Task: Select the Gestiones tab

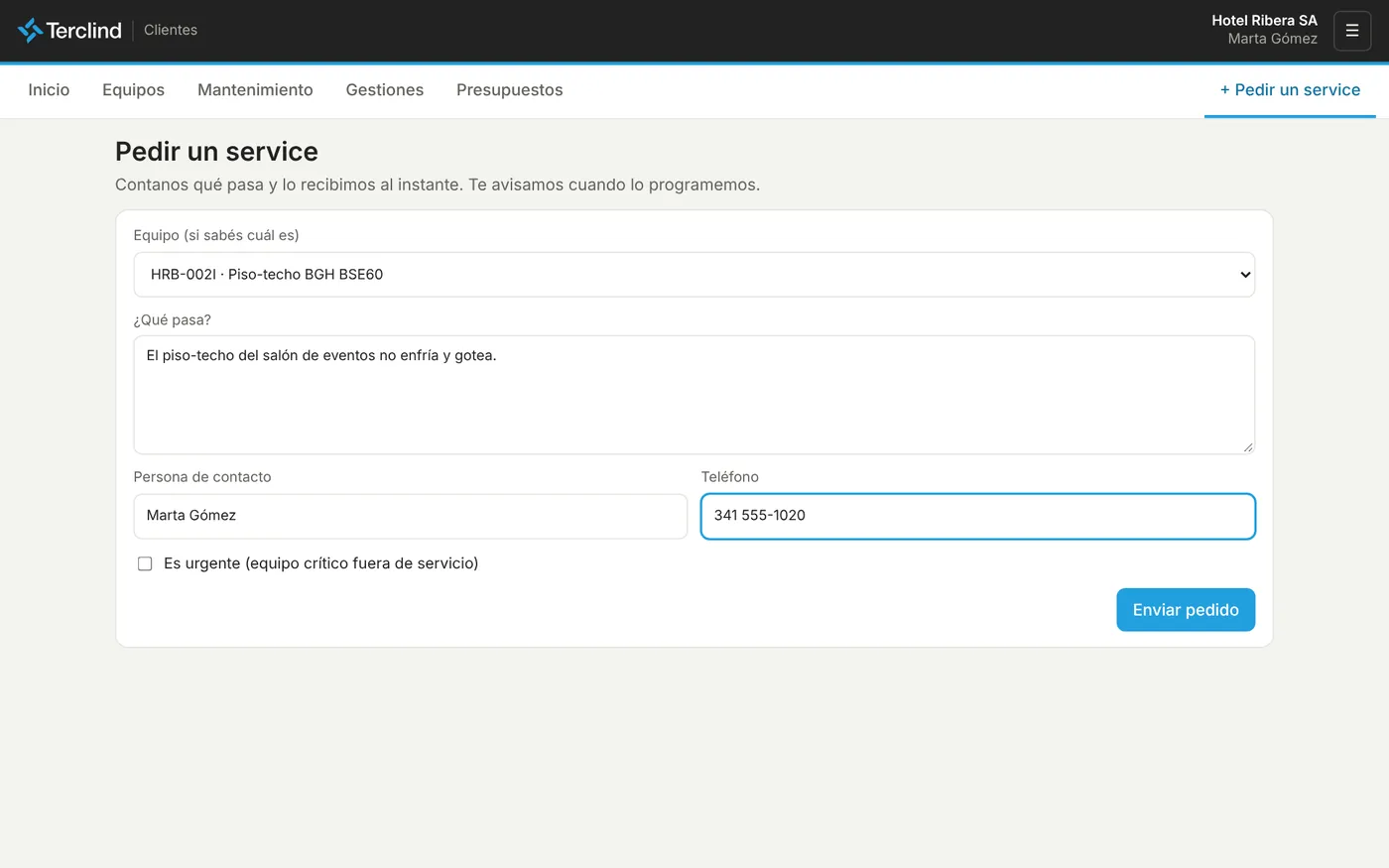Action: click(385, 90)
